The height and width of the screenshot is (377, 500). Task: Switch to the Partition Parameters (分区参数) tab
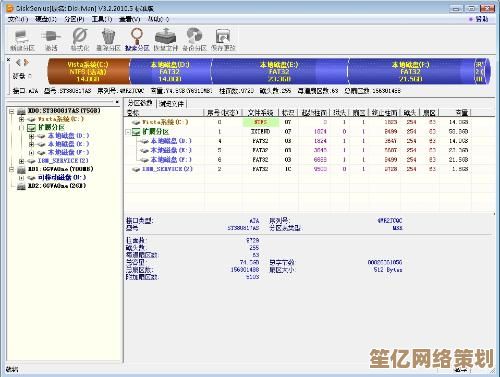tap(140, 103)
